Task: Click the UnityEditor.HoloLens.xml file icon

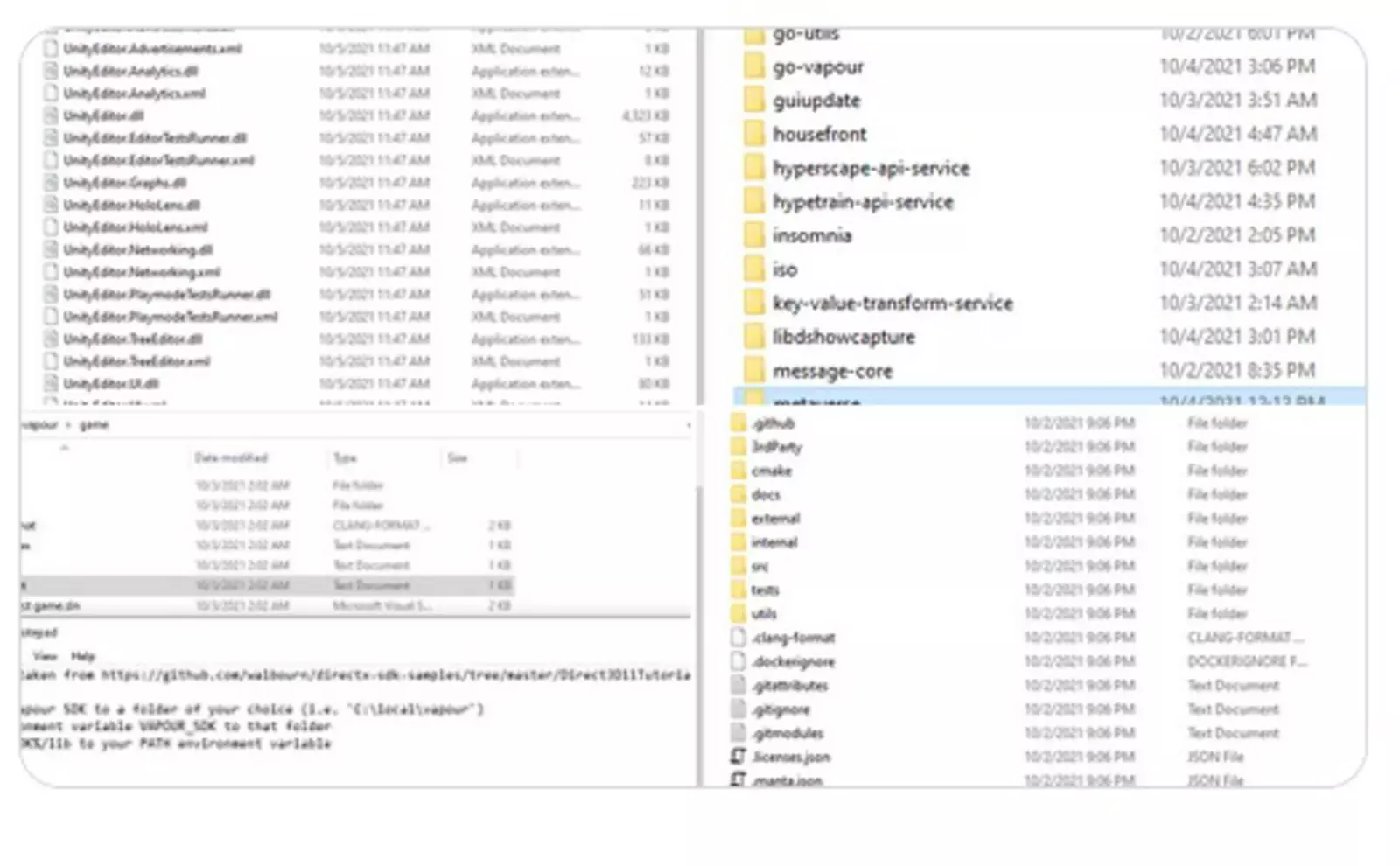Action: tap(52, 227)
